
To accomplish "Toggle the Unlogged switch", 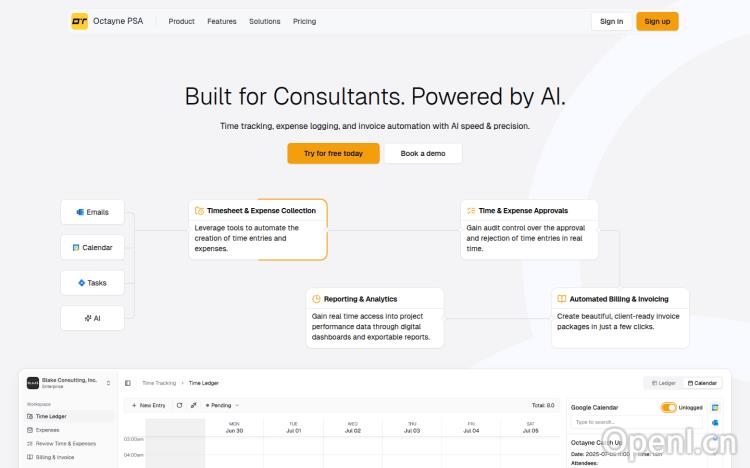I will tap(668, 407).
